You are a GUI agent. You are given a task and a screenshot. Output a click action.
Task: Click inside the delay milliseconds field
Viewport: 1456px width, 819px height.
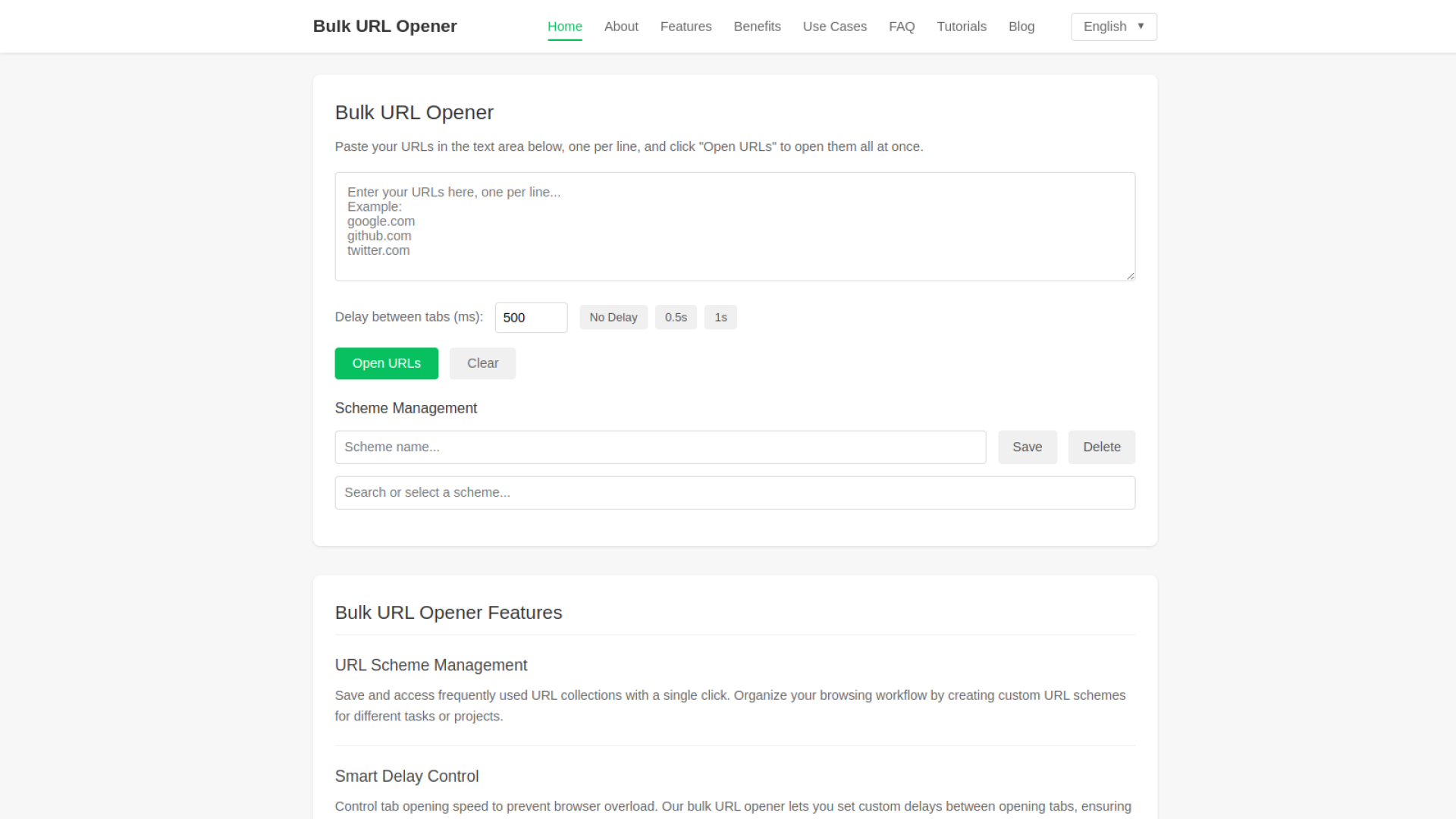click(x=530, y=317)
